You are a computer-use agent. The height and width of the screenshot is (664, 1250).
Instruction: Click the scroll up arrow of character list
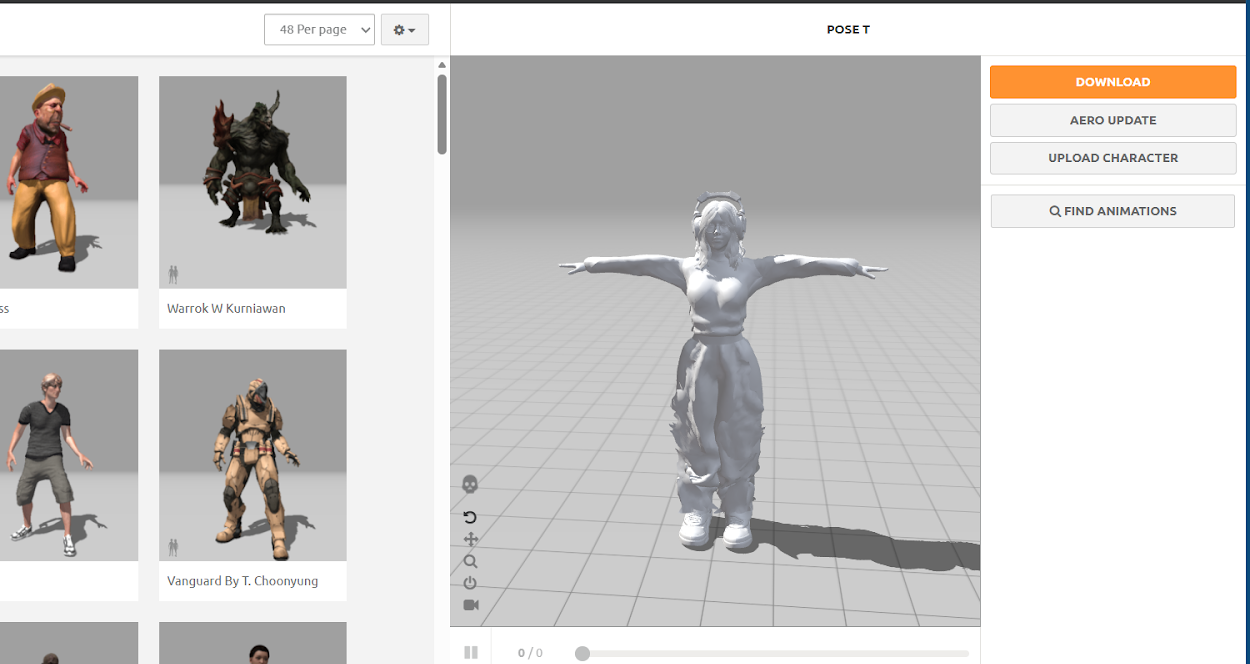point(442,66)
